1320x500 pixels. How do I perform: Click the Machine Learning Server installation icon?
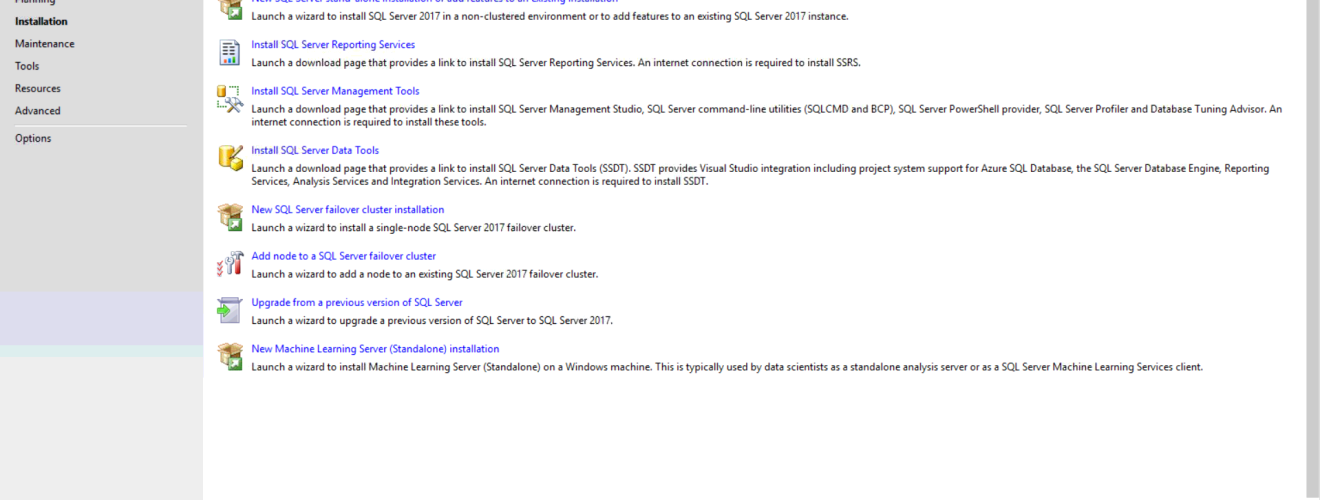click(x=230, y=357)
